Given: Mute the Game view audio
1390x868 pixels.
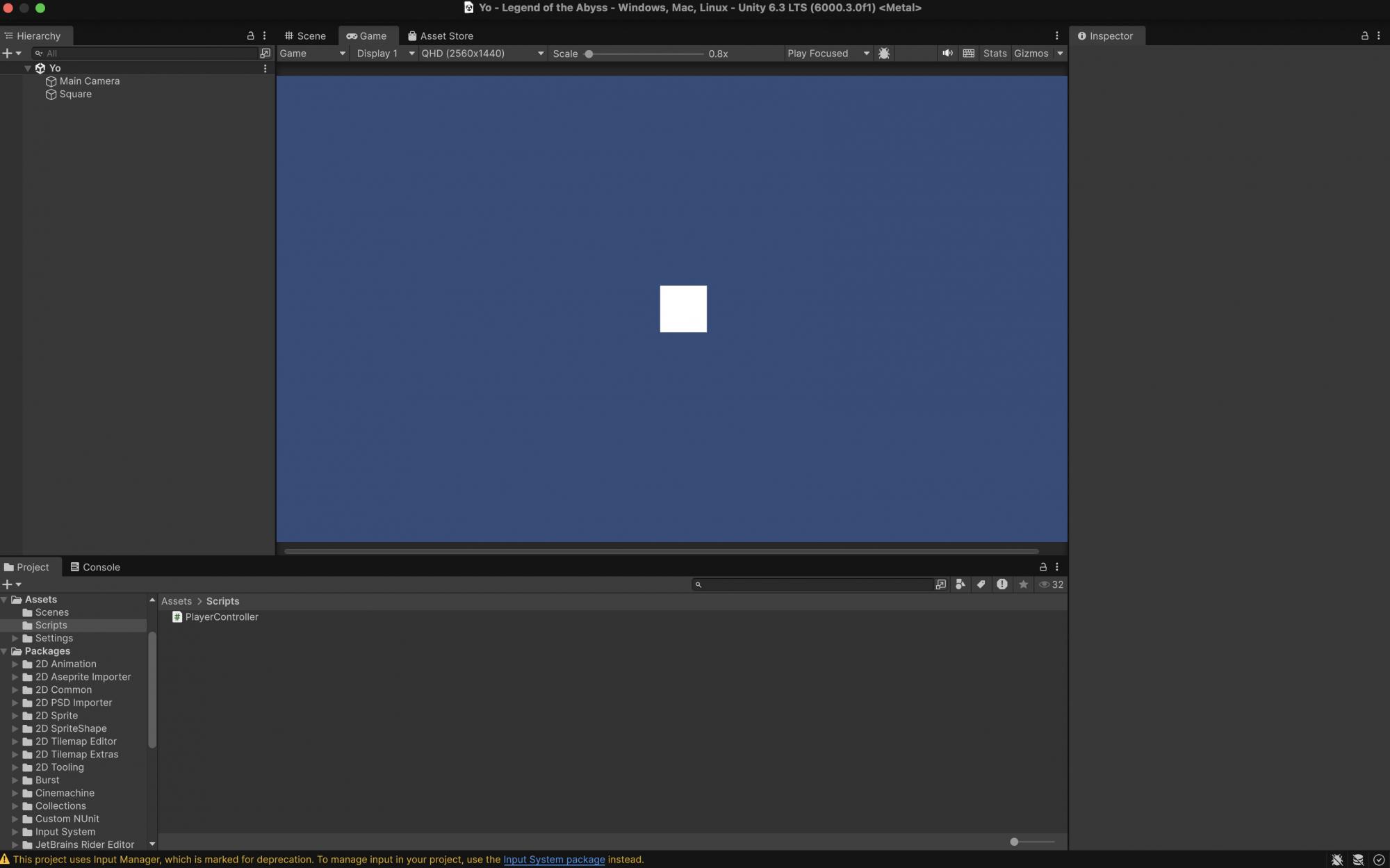Looking at the screenshot, I should coord(947,54).
